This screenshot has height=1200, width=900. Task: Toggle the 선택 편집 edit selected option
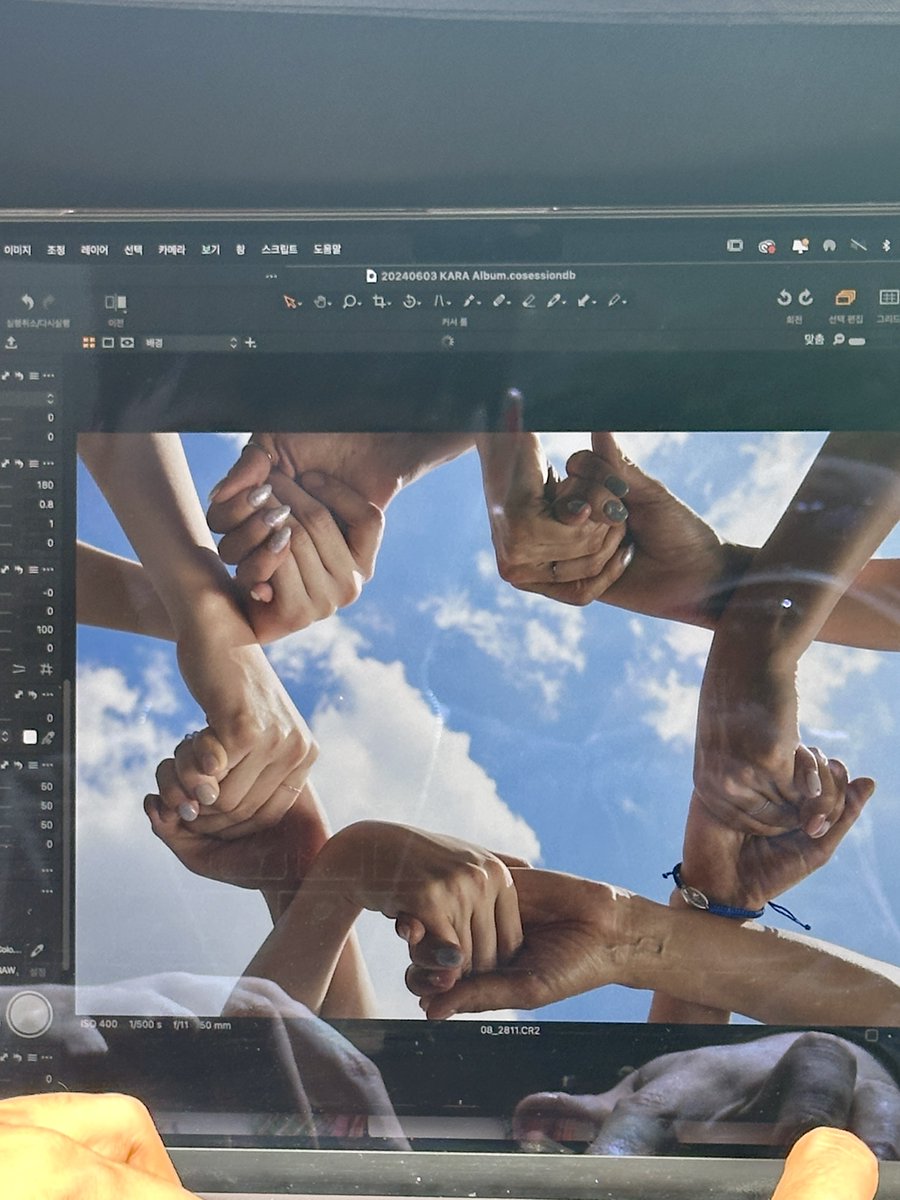[x=845, y=298]
